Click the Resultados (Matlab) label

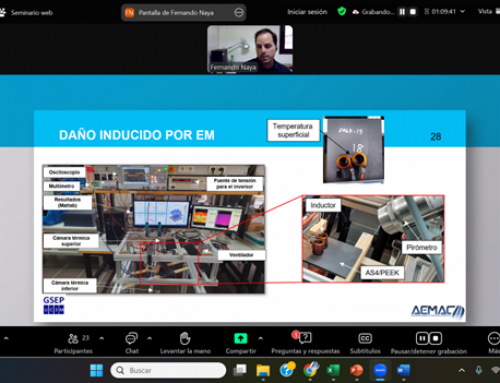(x=68, y=202)
